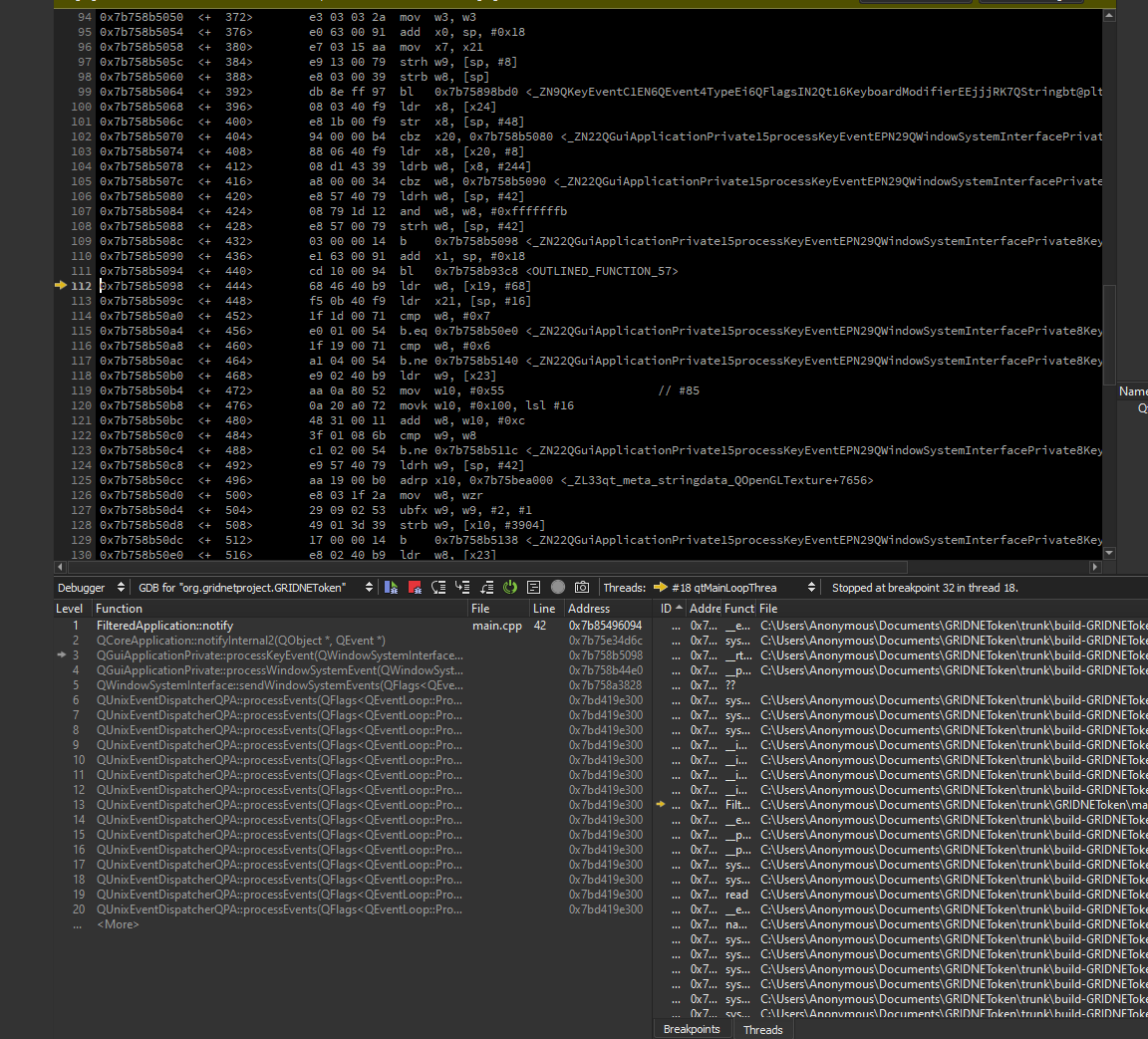1148x1039 pixels.
Task: Toggle operate by instruction mode
Action: 534,588
